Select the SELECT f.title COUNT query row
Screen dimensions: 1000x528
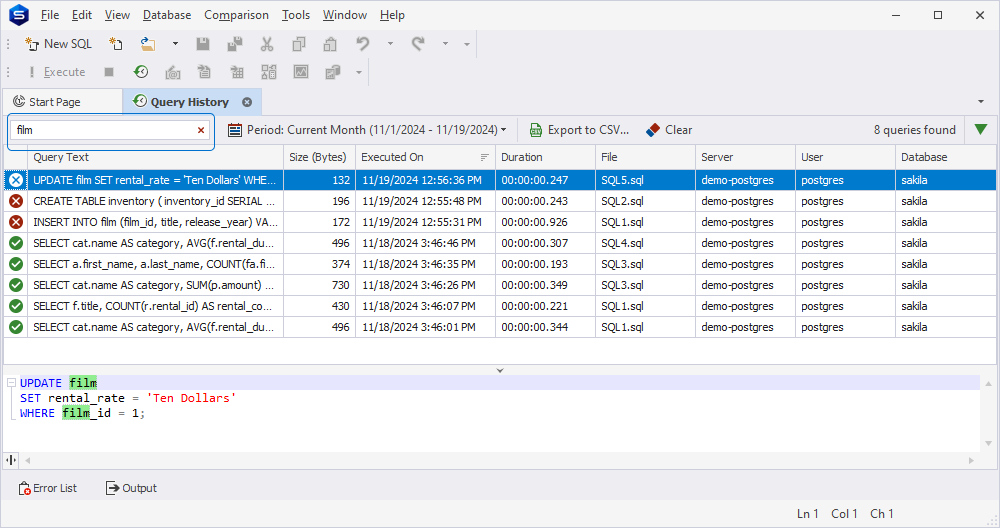500,307
